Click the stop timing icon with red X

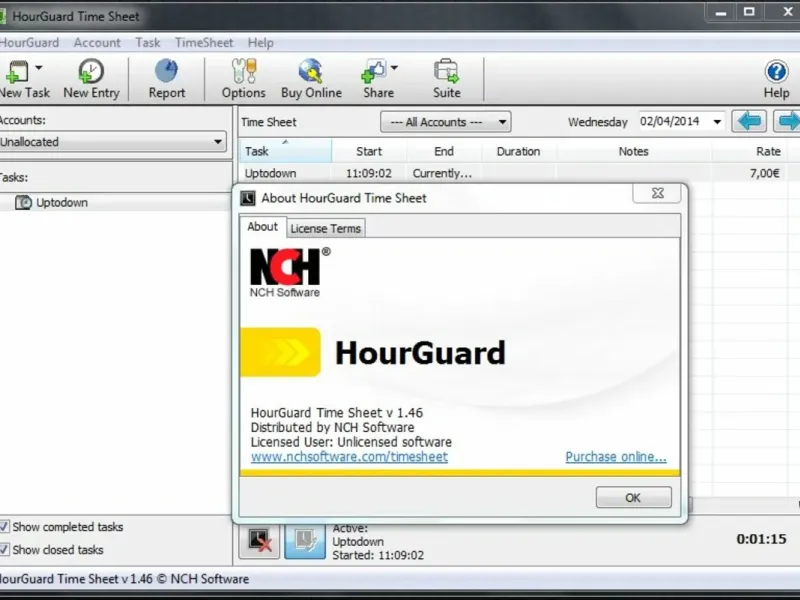tap(259, 541)
